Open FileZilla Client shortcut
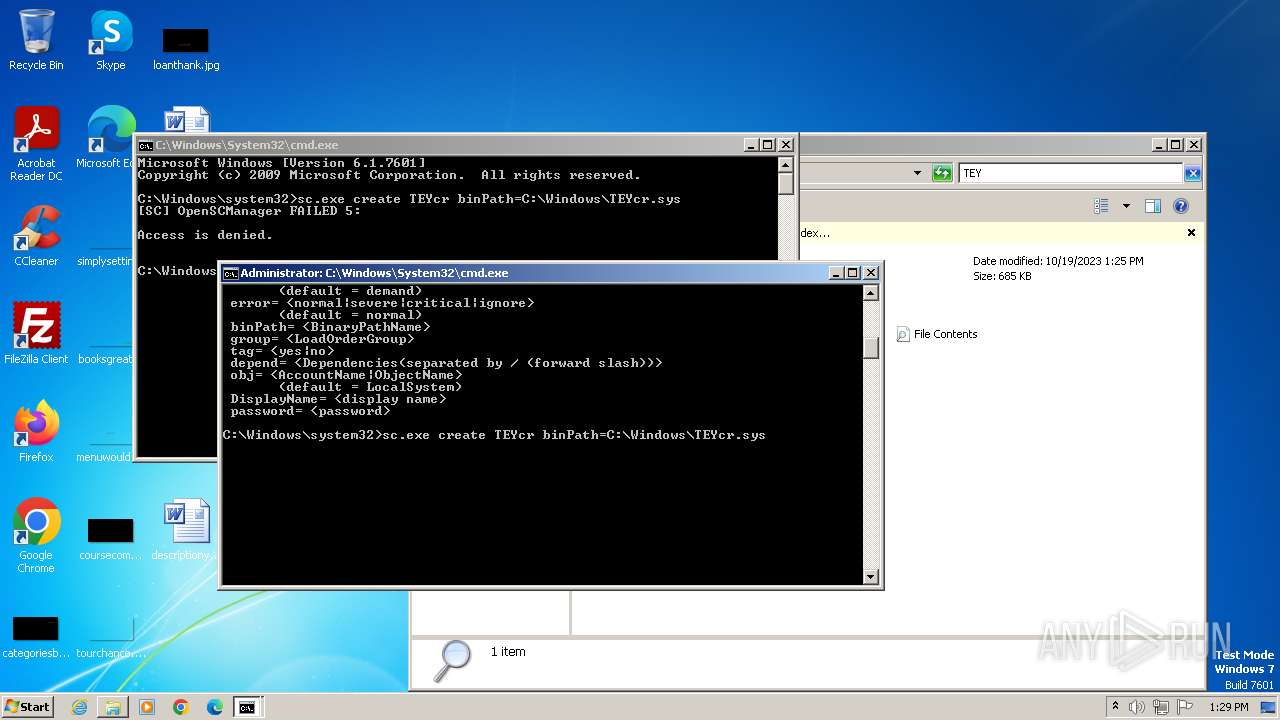 36,333
